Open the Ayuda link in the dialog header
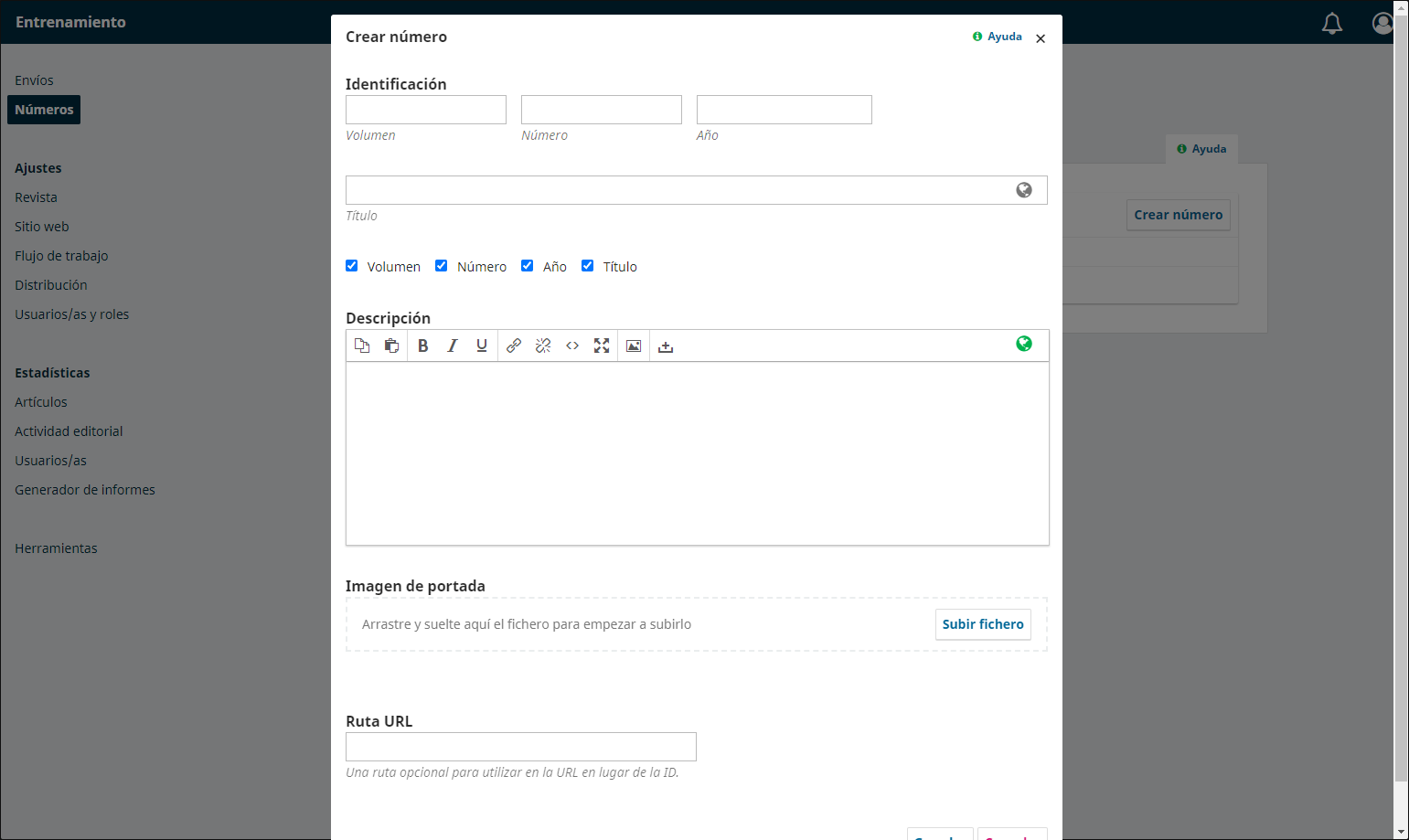The width and height of the screenshot is (1409, 840). 998,37
